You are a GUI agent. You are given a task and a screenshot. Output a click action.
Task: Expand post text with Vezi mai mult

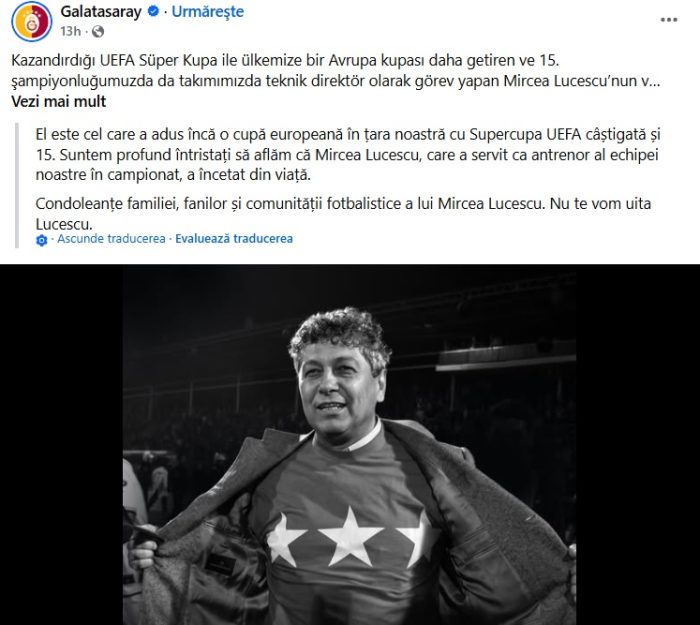(x=58, y=101)
